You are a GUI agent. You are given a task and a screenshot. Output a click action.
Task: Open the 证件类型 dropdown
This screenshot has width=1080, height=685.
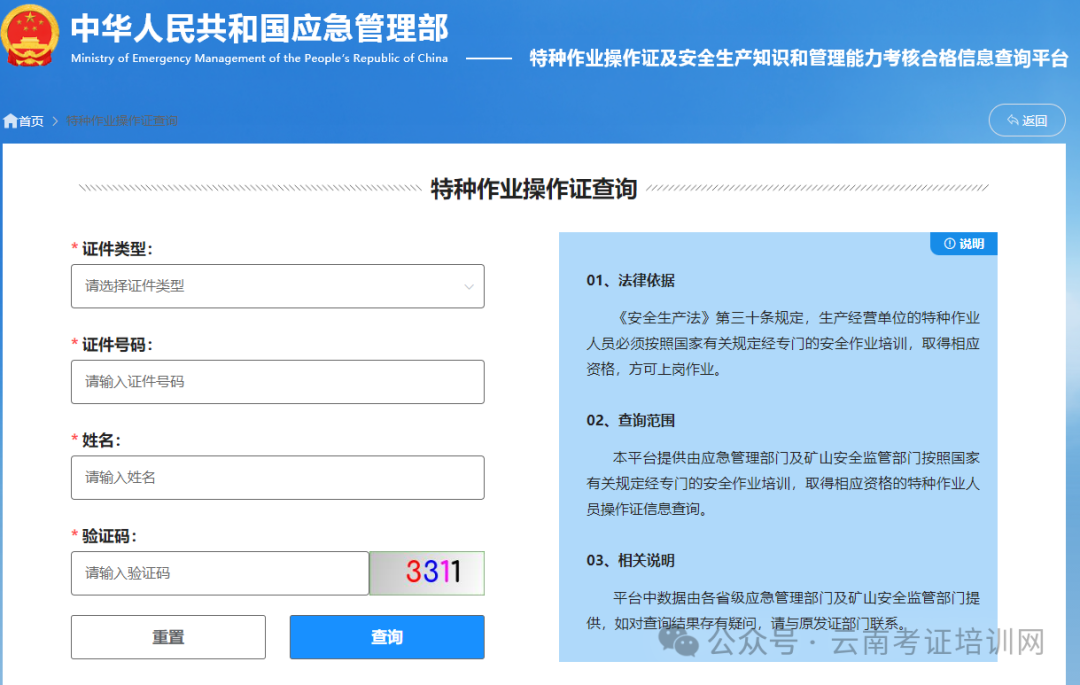pyautogui.click(x=278, y=286)
